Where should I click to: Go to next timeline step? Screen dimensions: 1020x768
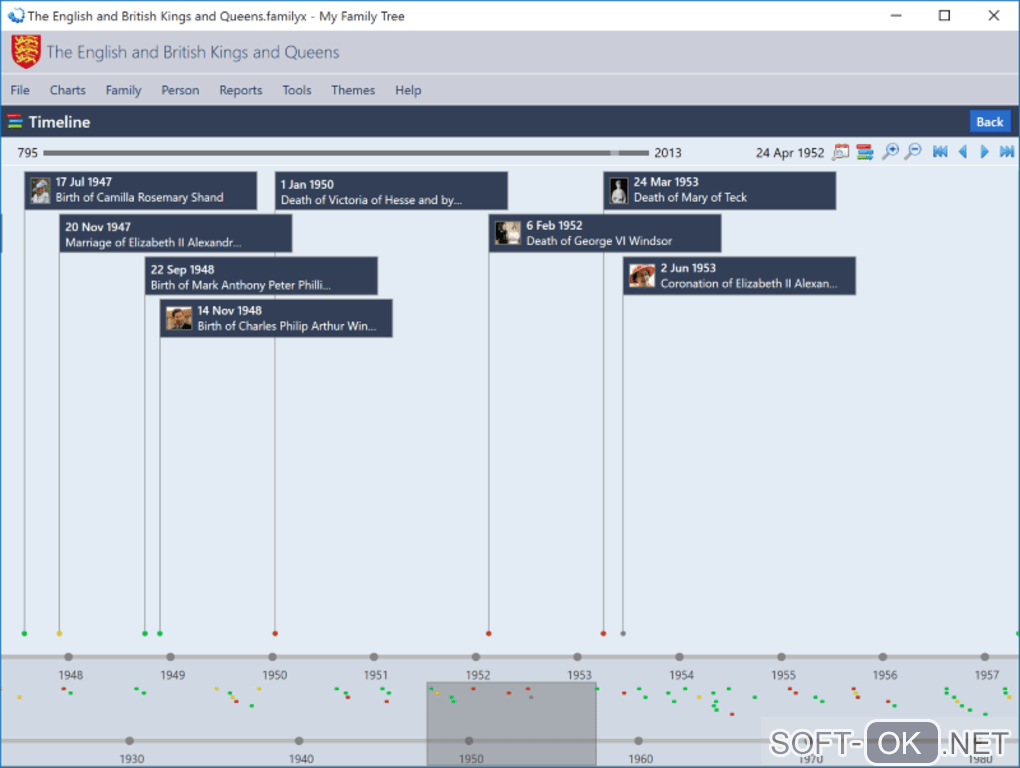[x=984, y=152]
